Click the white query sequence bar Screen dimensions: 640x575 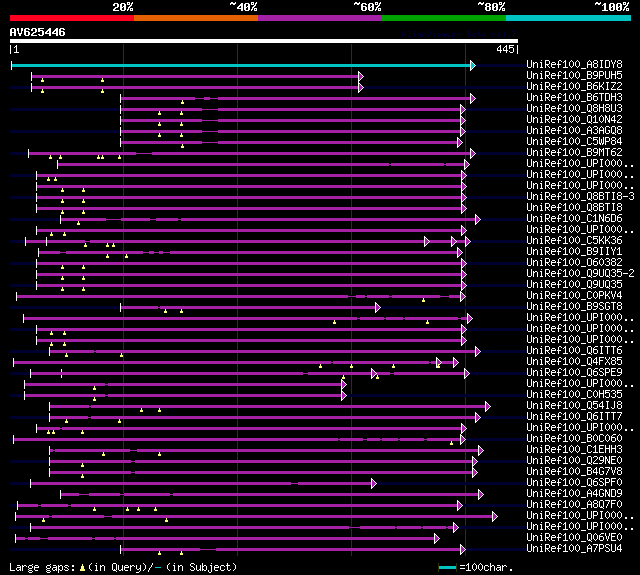[x=264, y=41]
